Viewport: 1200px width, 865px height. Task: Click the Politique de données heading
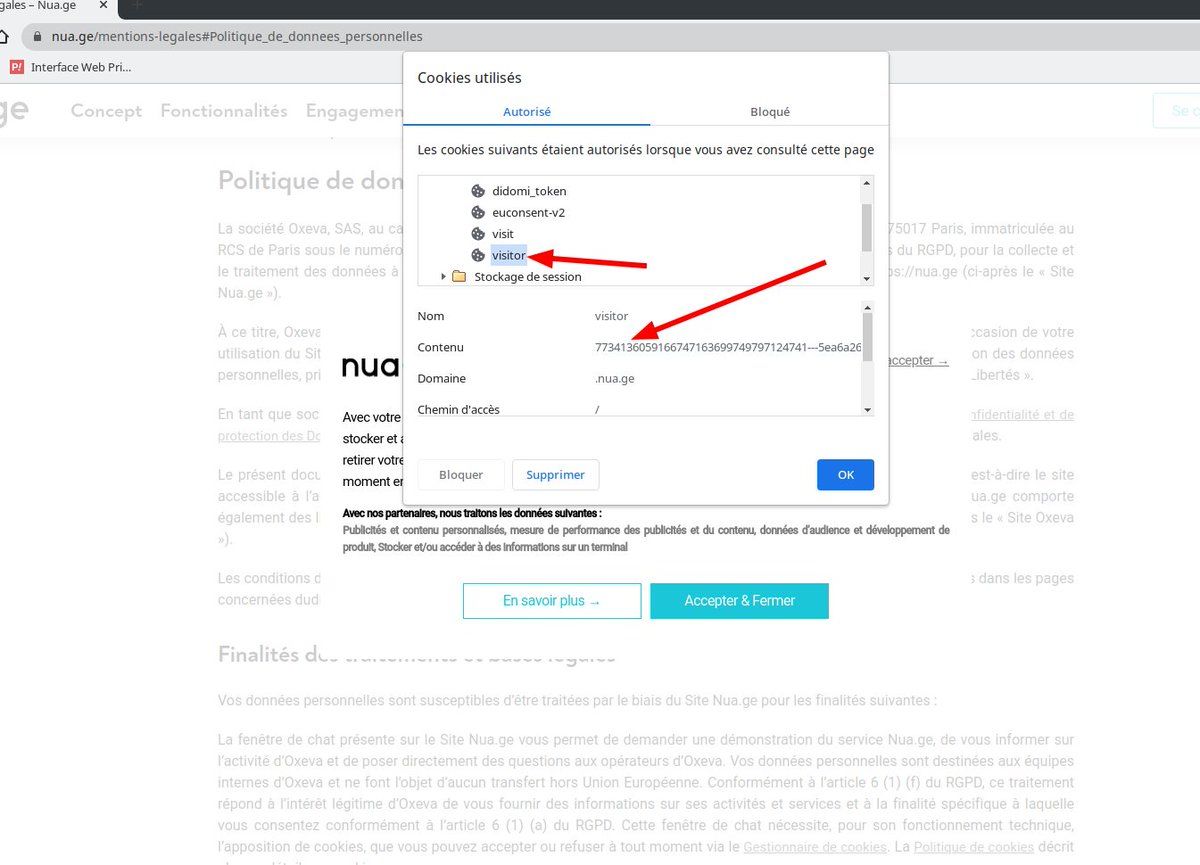310,181
